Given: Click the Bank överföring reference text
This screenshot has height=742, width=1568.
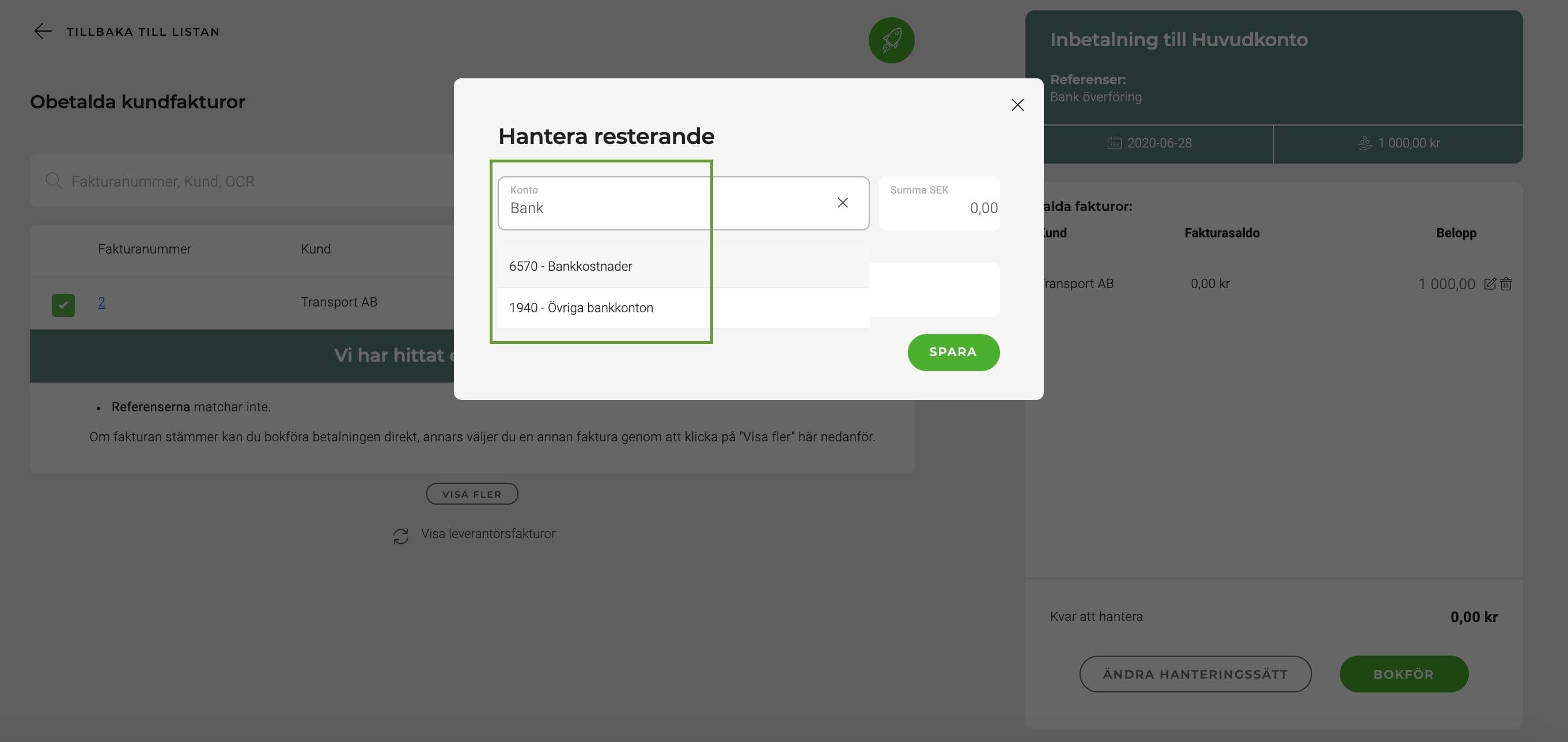Looking at the screenshot, I should click(1096, 97).
